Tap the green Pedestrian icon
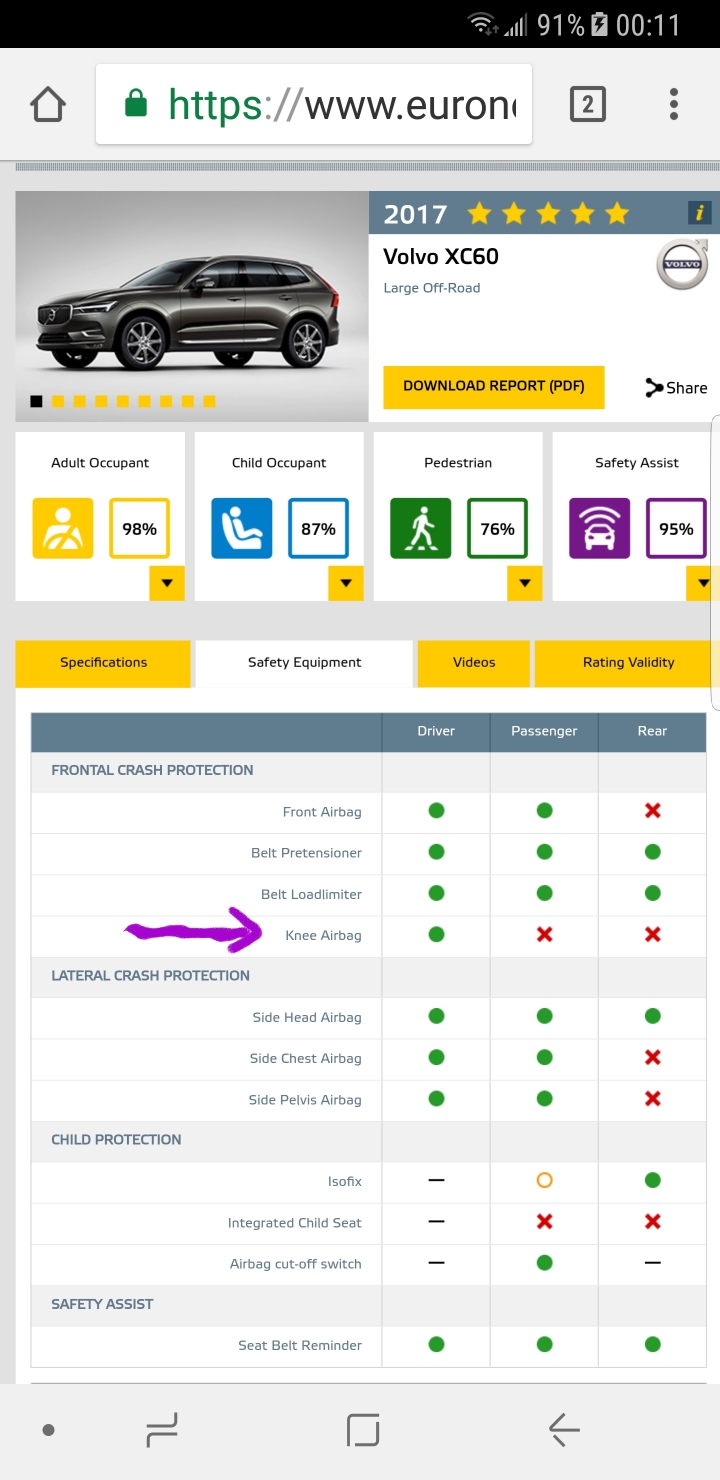The image size is (720, 1480). pos(421,528)
